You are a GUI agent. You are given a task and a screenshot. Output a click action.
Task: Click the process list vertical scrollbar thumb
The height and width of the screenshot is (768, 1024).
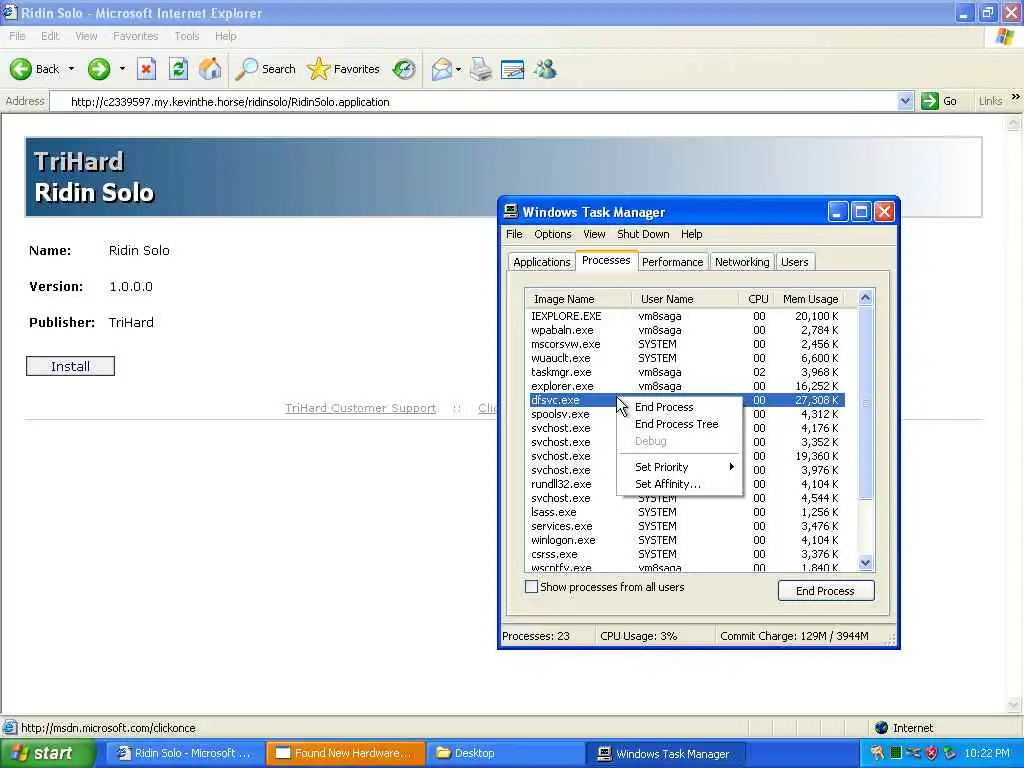tap(865, 403)
